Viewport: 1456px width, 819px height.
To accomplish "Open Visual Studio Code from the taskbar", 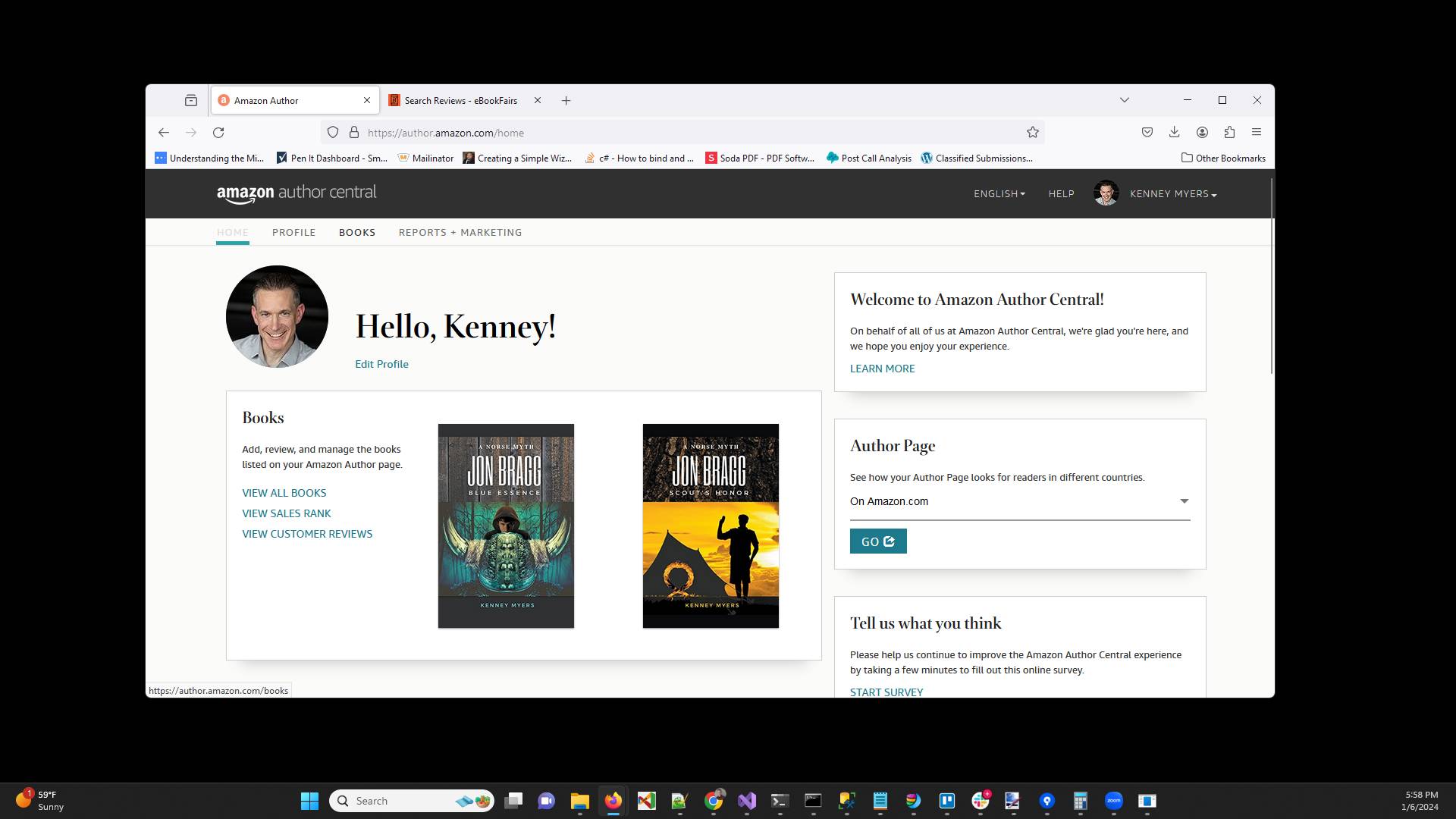I will [x=746, y=801].
